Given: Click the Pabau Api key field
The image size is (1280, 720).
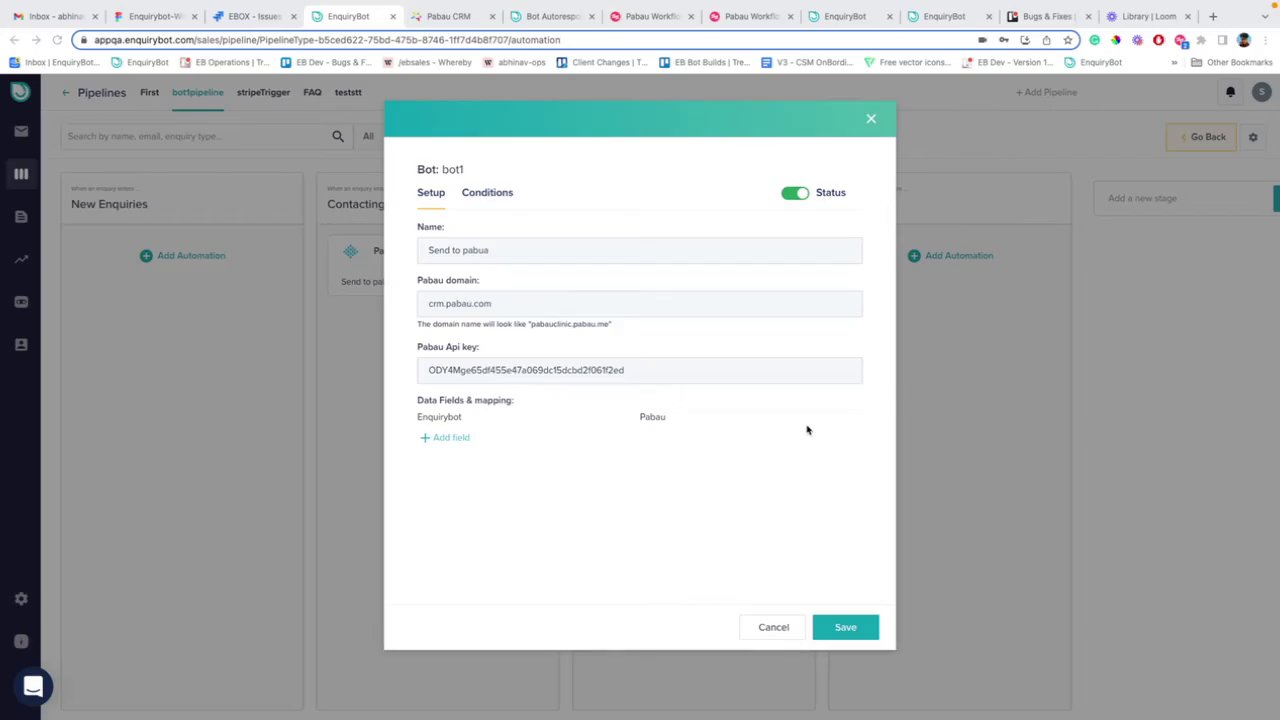Looking at the screenshot, I should 639,370.
